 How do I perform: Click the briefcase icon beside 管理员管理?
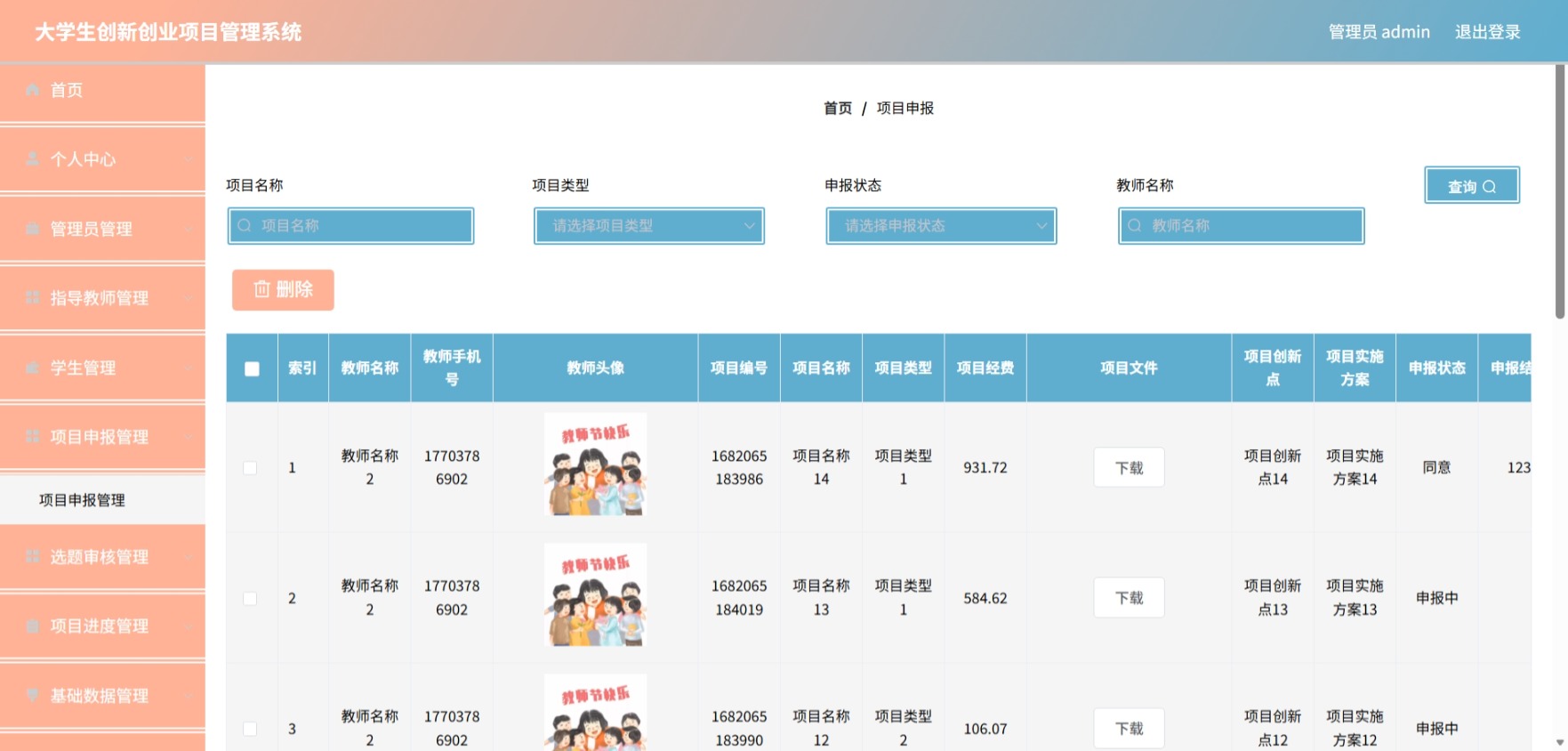(x=33, y=229)
